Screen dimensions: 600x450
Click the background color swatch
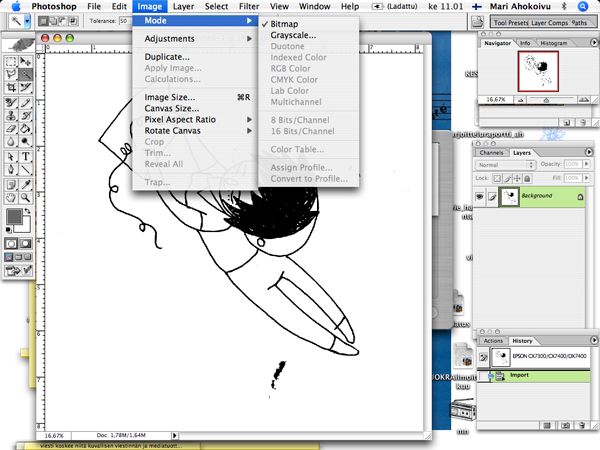click(24, 227)
